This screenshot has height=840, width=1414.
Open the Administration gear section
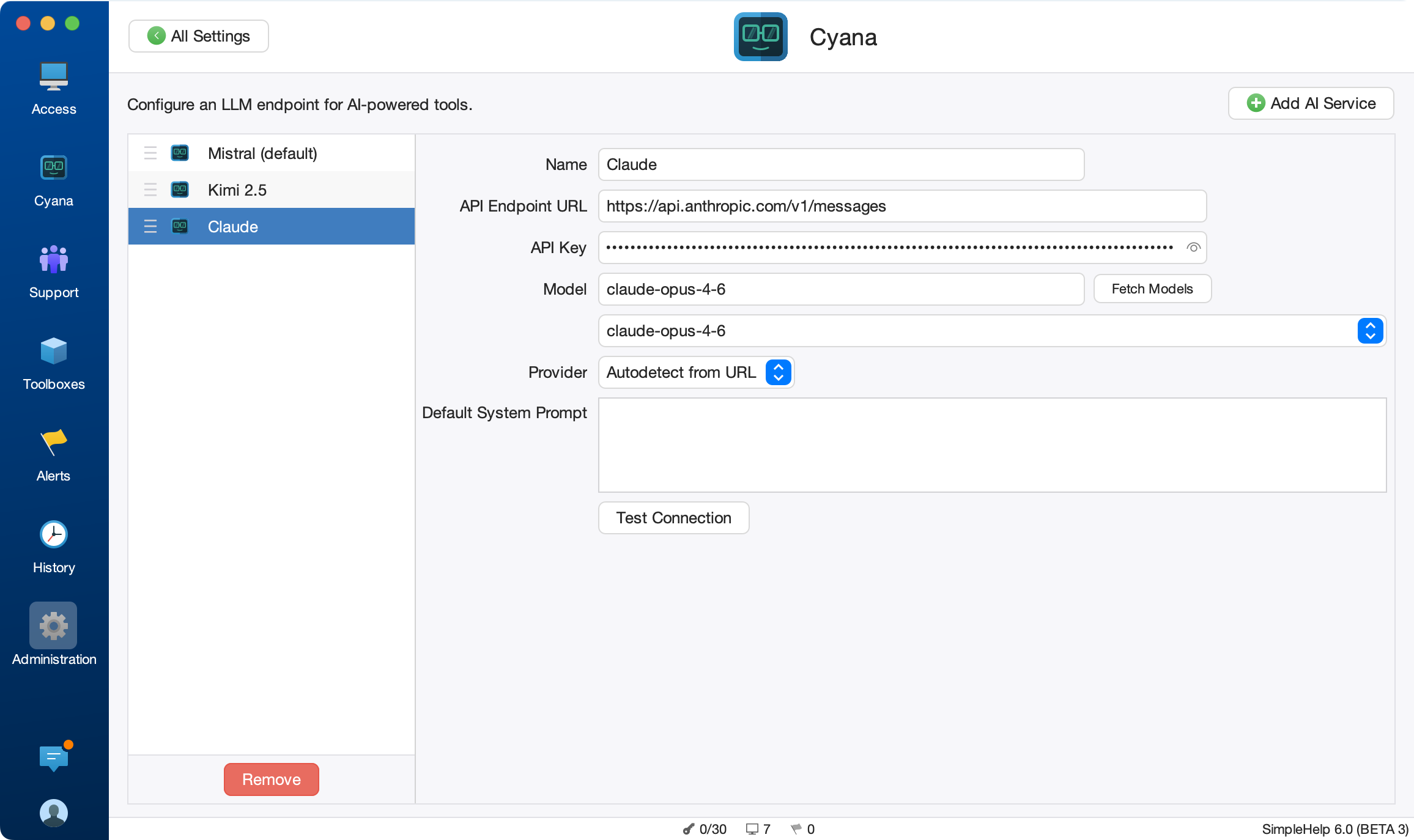[54, 636]
